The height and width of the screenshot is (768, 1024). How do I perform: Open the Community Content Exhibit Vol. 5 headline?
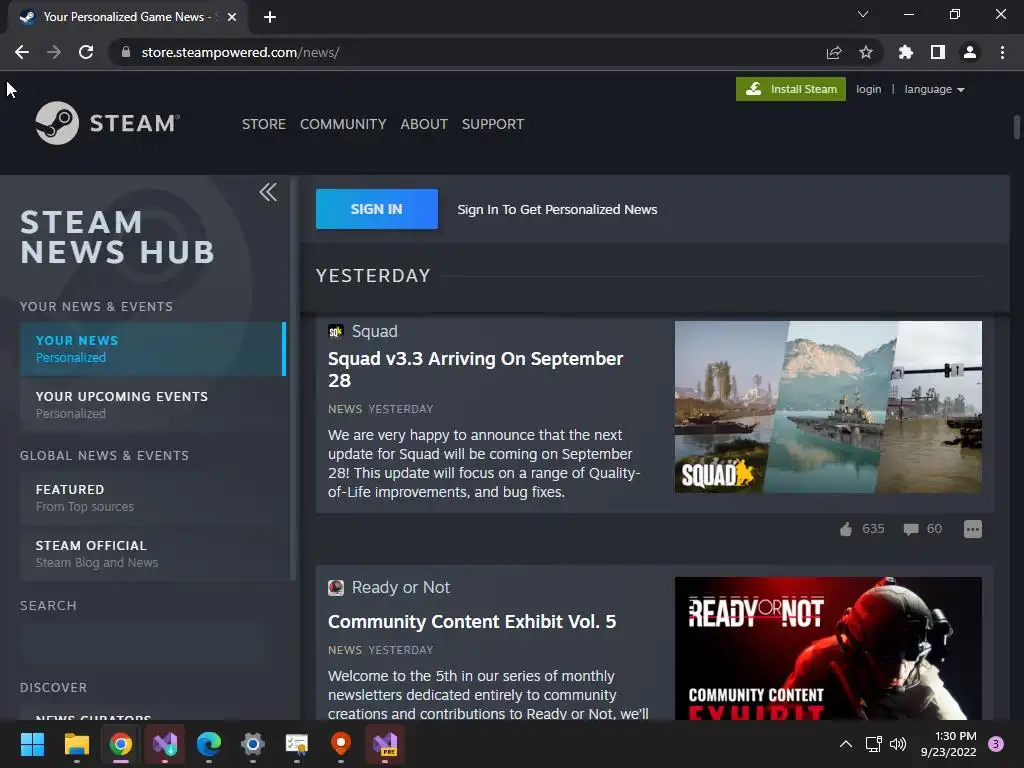click(472, 622)
